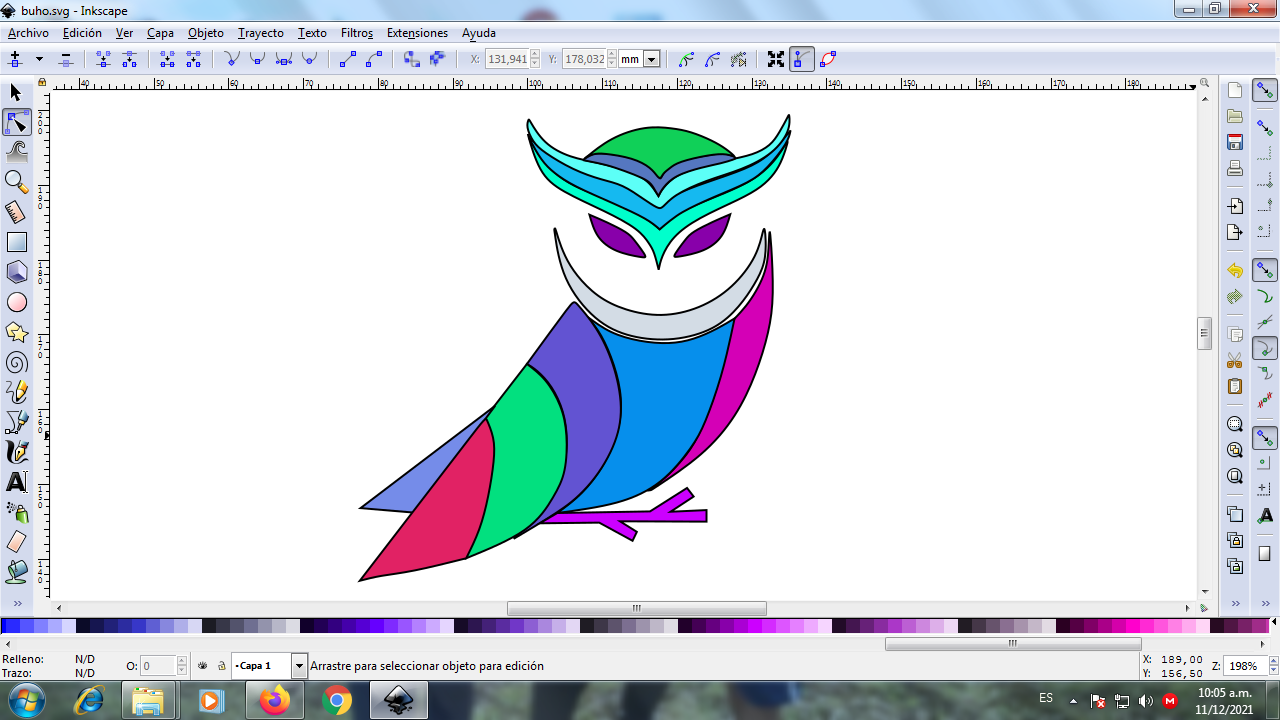
Task: Toggle layer visibility eye icon
Action: tap(203, 665)
